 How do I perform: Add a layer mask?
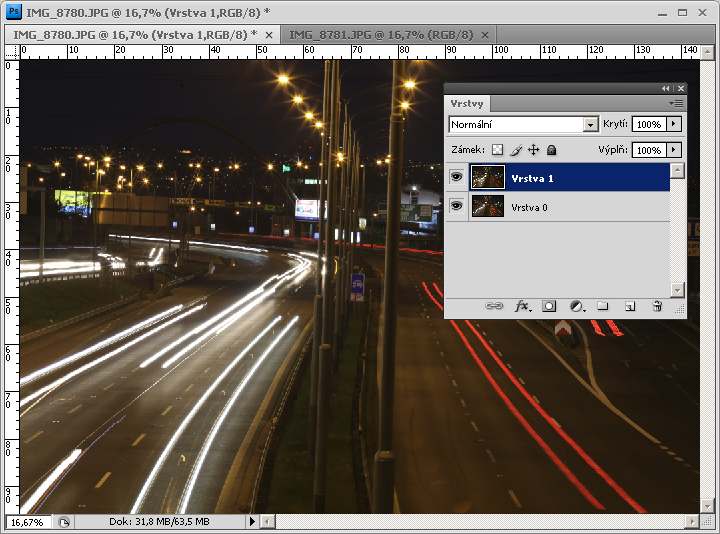click(549, 306)
